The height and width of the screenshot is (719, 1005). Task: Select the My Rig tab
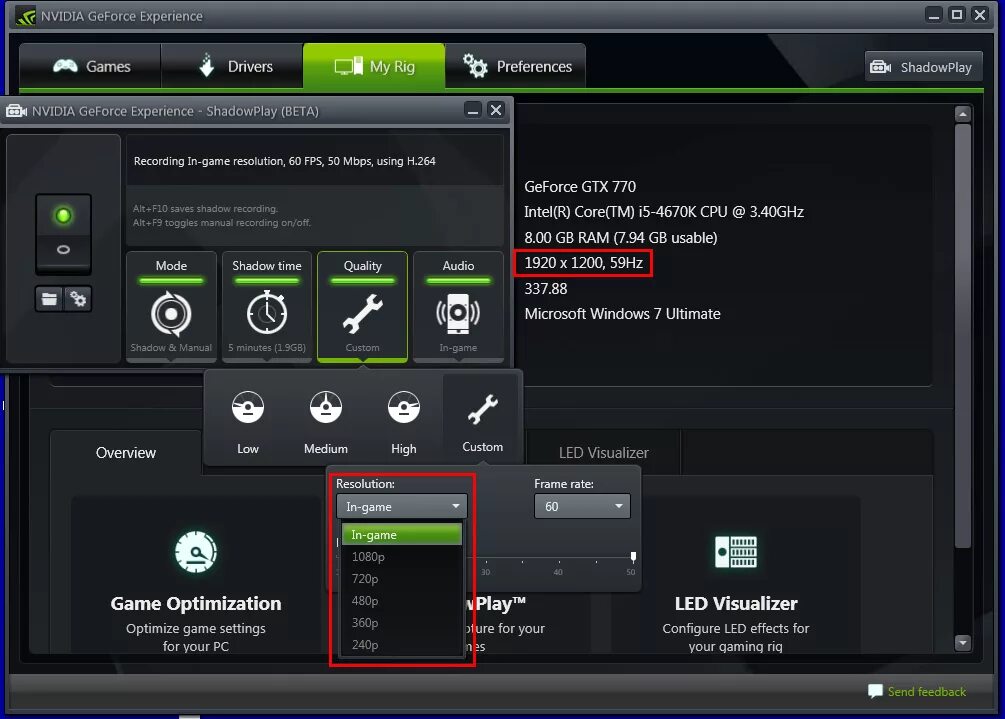(x=374, y=66)
